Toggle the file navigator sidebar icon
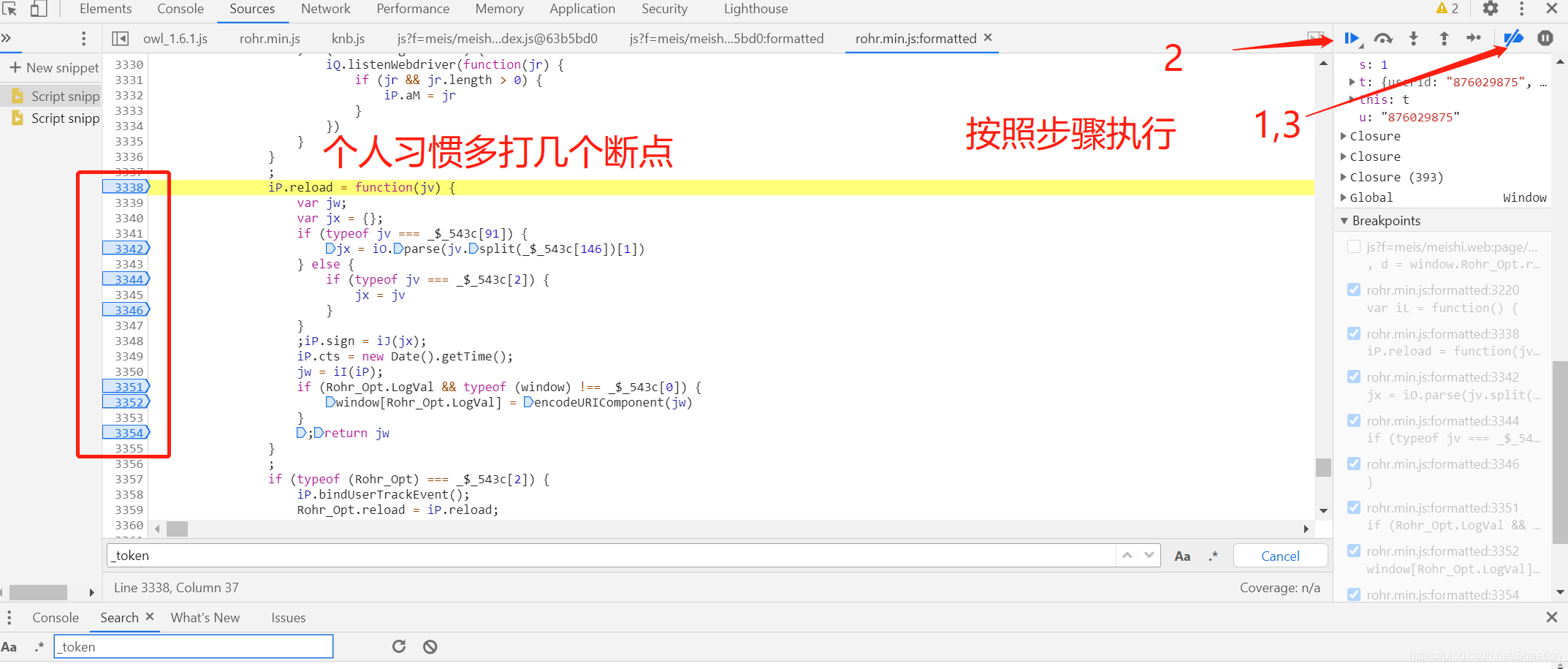The width and height of the screenshot is (1568, 669). click(121, 39)
